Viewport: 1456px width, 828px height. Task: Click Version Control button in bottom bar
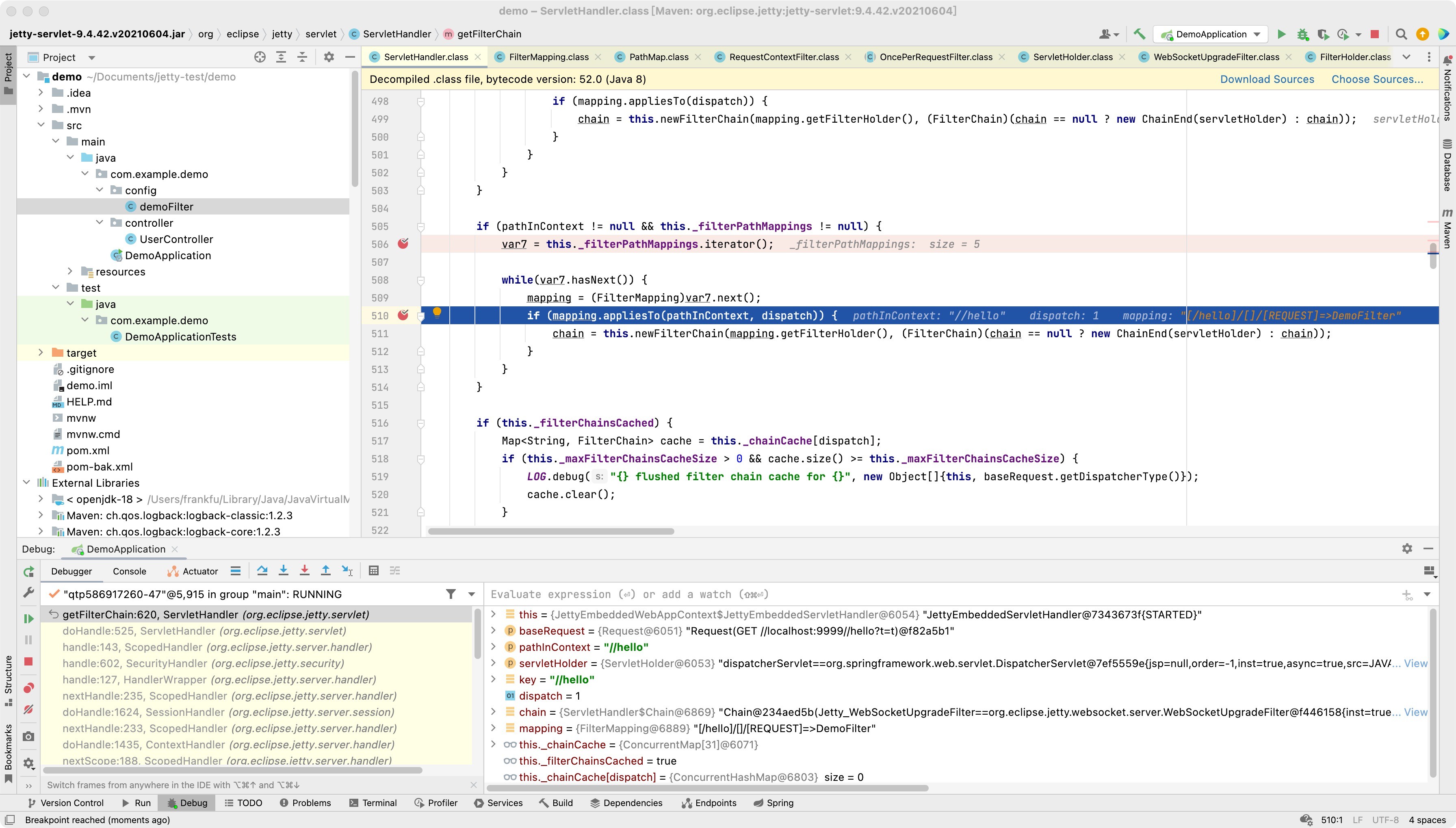tap(66, 802)
